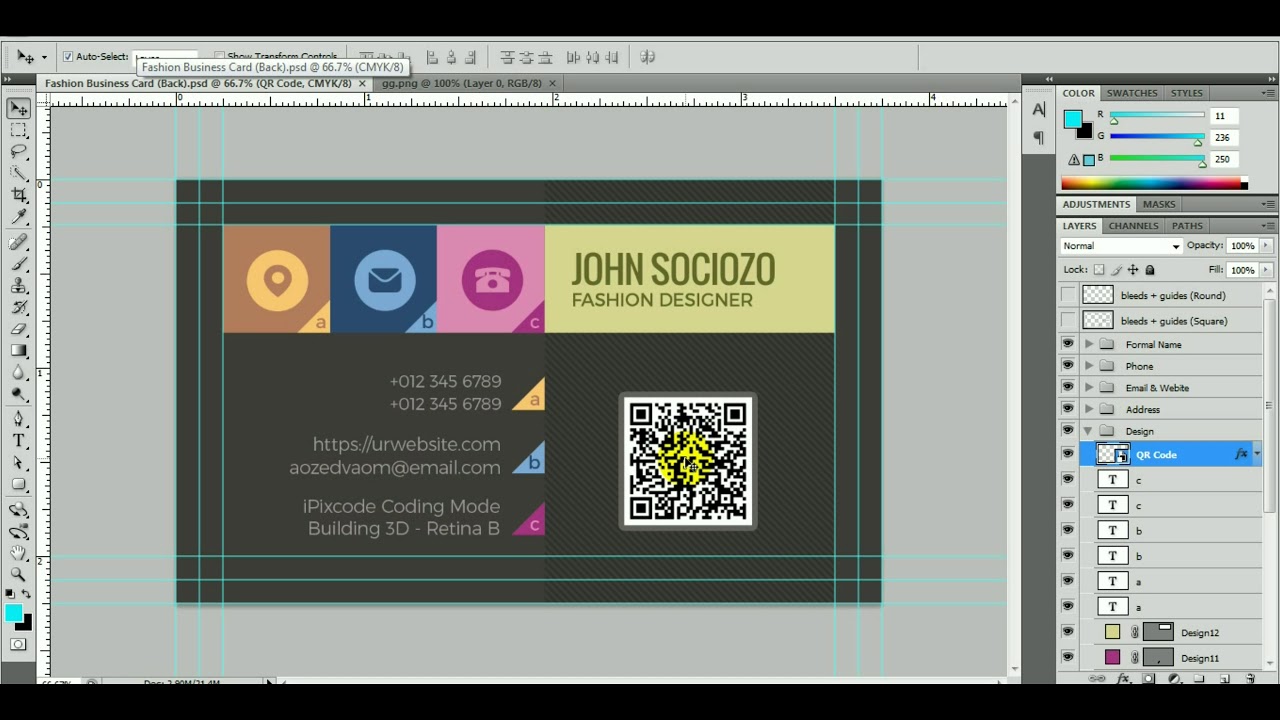Expand QR Code layer effects arrow

coord(1257,454)
